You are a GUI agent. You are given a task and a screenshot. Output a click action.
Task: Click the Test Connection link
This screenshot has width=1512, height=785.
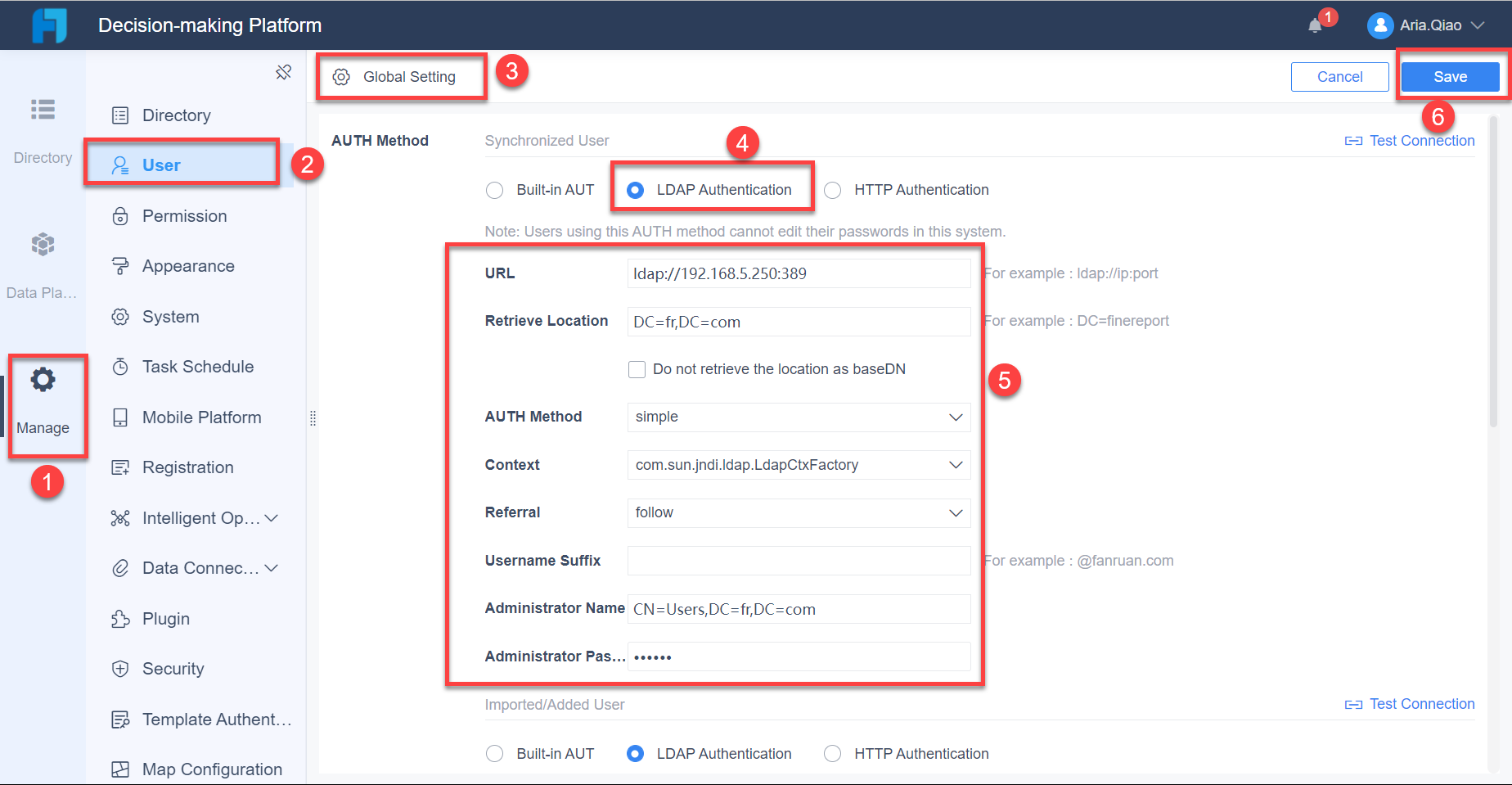pos(1421,140)
